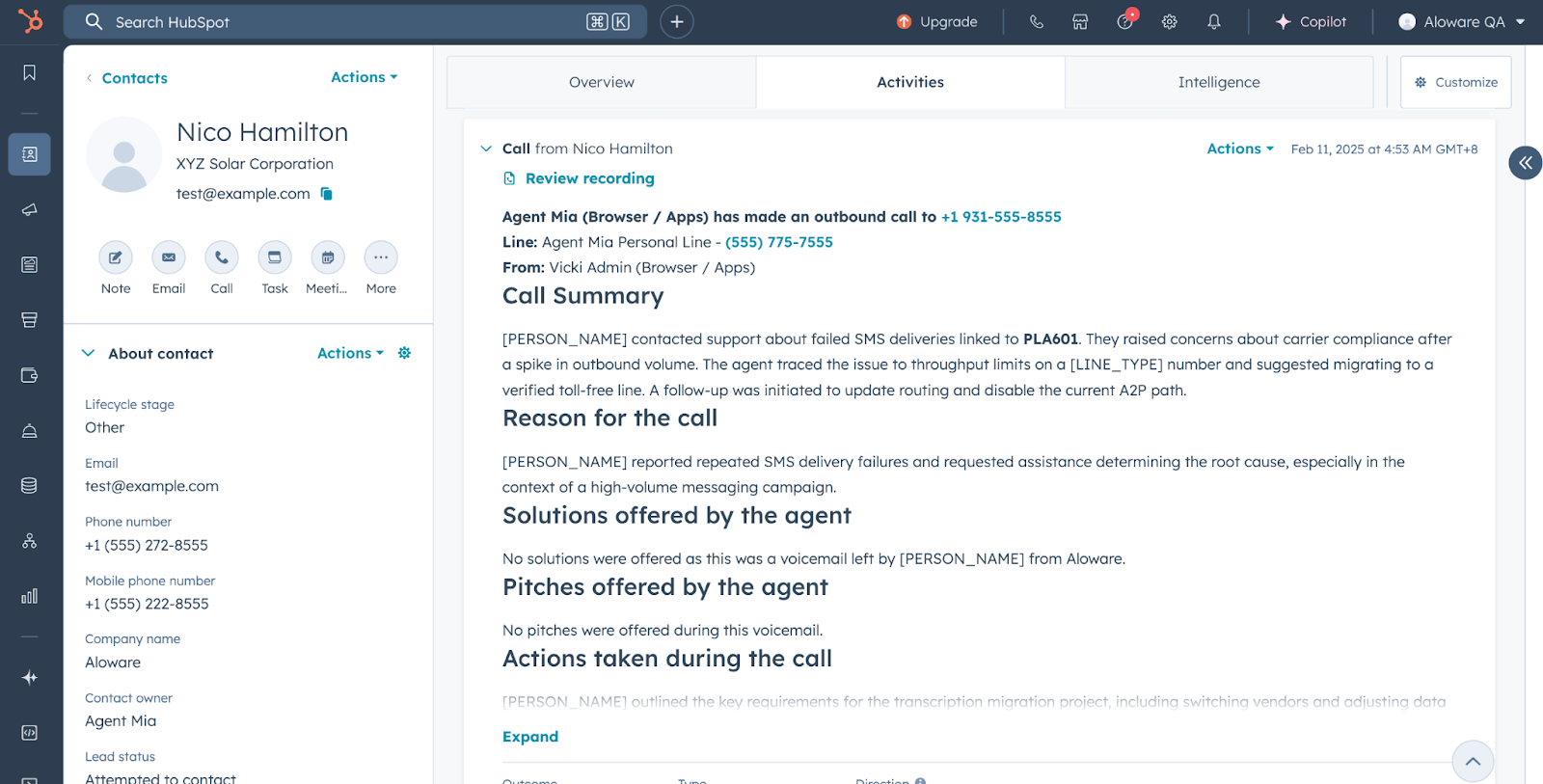Open the Settings gear in top bar
This screenshot has width=1543, height=784.
1170,21
